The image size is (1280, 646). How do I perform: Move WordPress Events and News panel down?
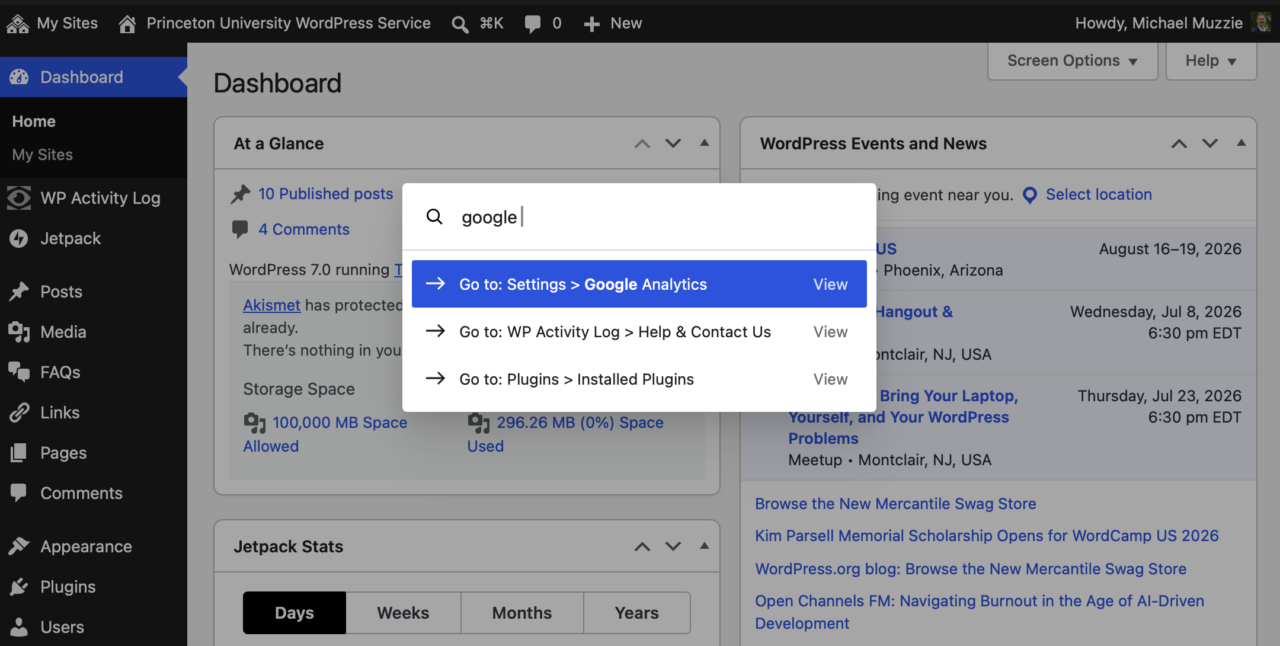pos(1210,144)
